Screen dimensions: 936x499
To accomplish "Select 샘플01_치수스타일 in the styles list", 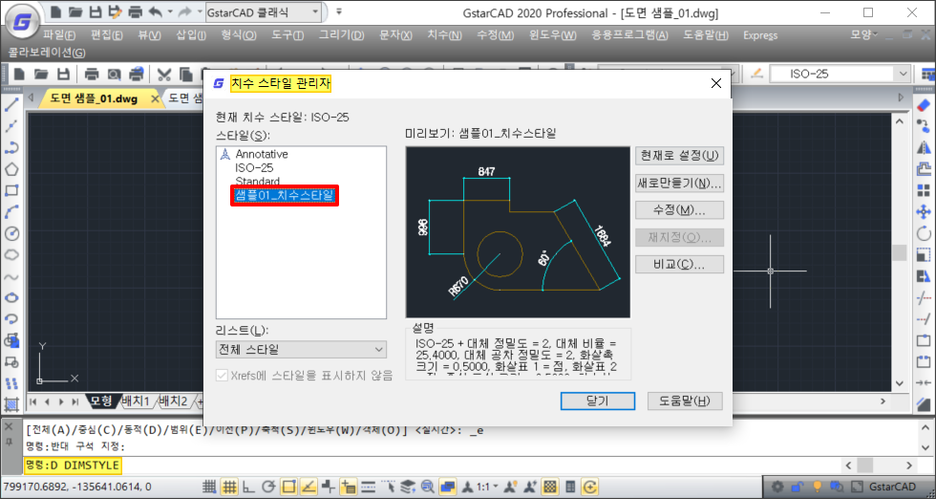I will (x=284, y=195).
